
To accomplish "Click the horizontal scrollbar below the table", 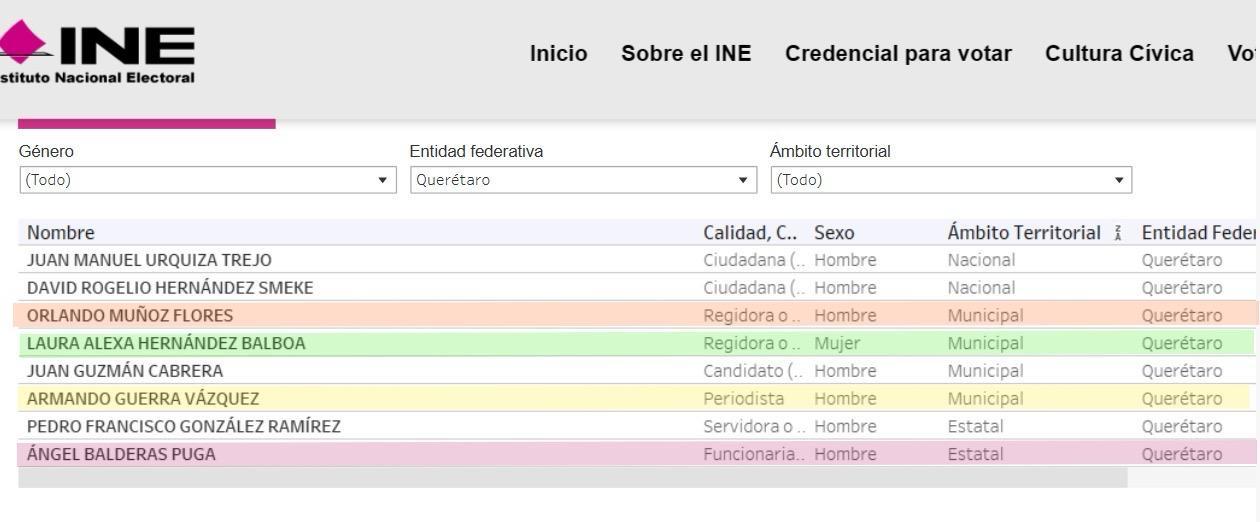I will (x=572, y=478).
